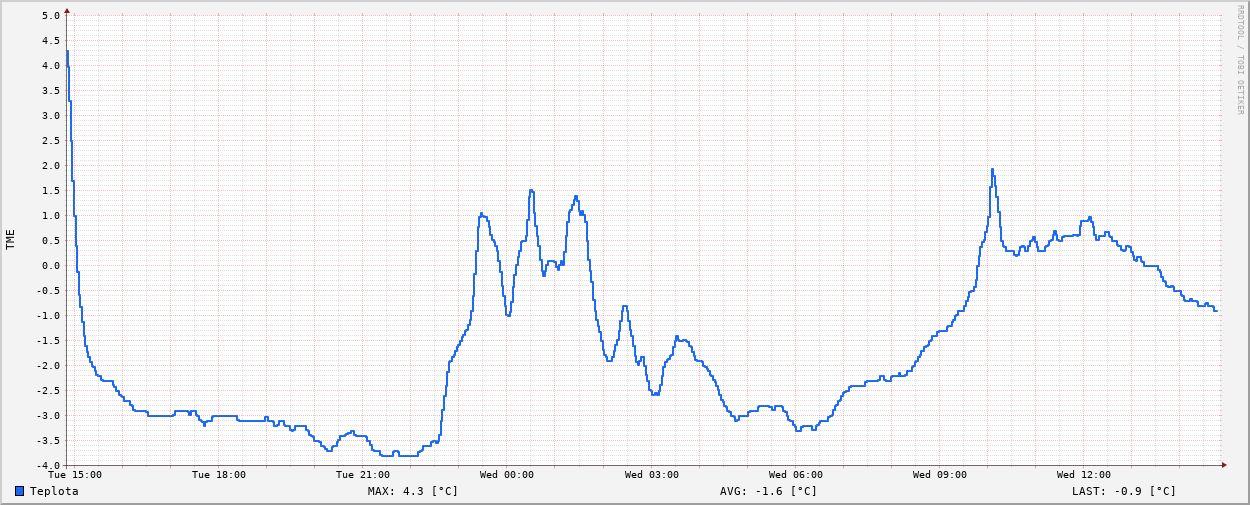
Task: Click the red arrow ending the X axis
Action: 1223,465
